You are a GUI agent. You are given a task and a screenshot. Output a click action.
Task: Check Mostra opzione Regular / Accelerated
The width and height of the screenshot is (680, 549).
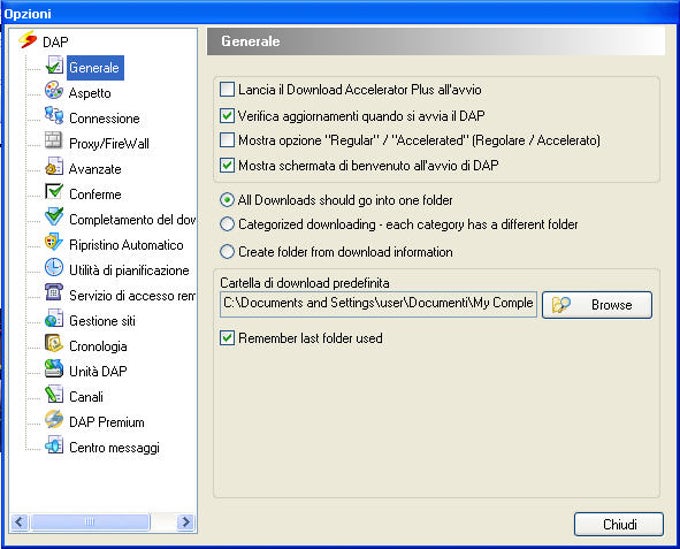[x=227, y=141]
